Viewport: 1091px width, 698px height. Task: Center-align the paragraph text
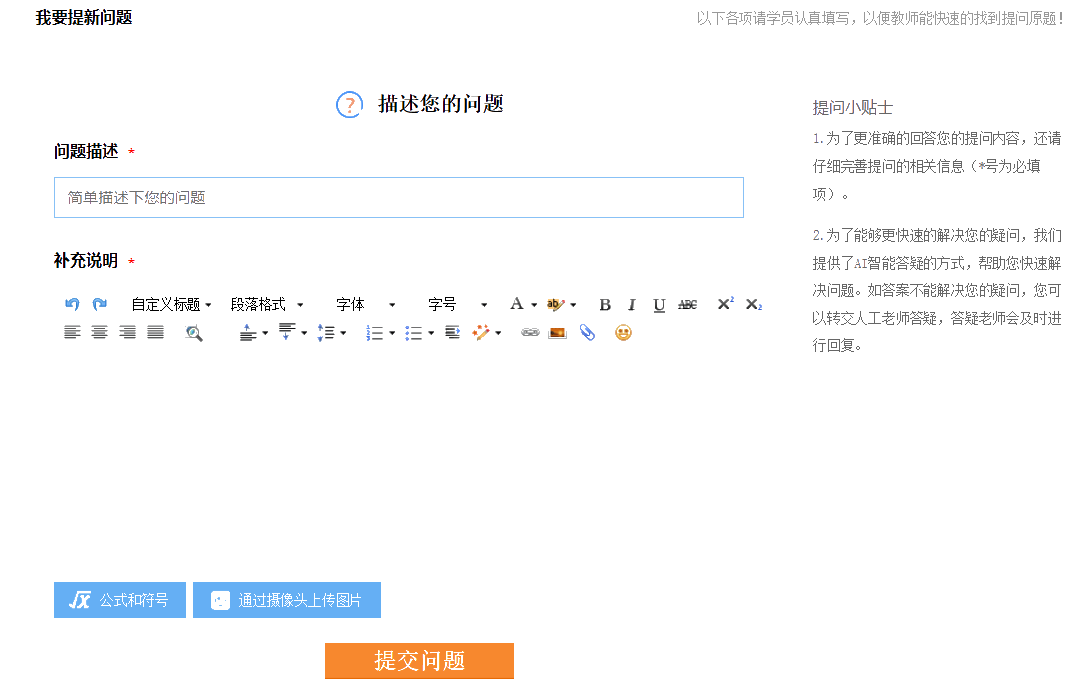[99, 332]
